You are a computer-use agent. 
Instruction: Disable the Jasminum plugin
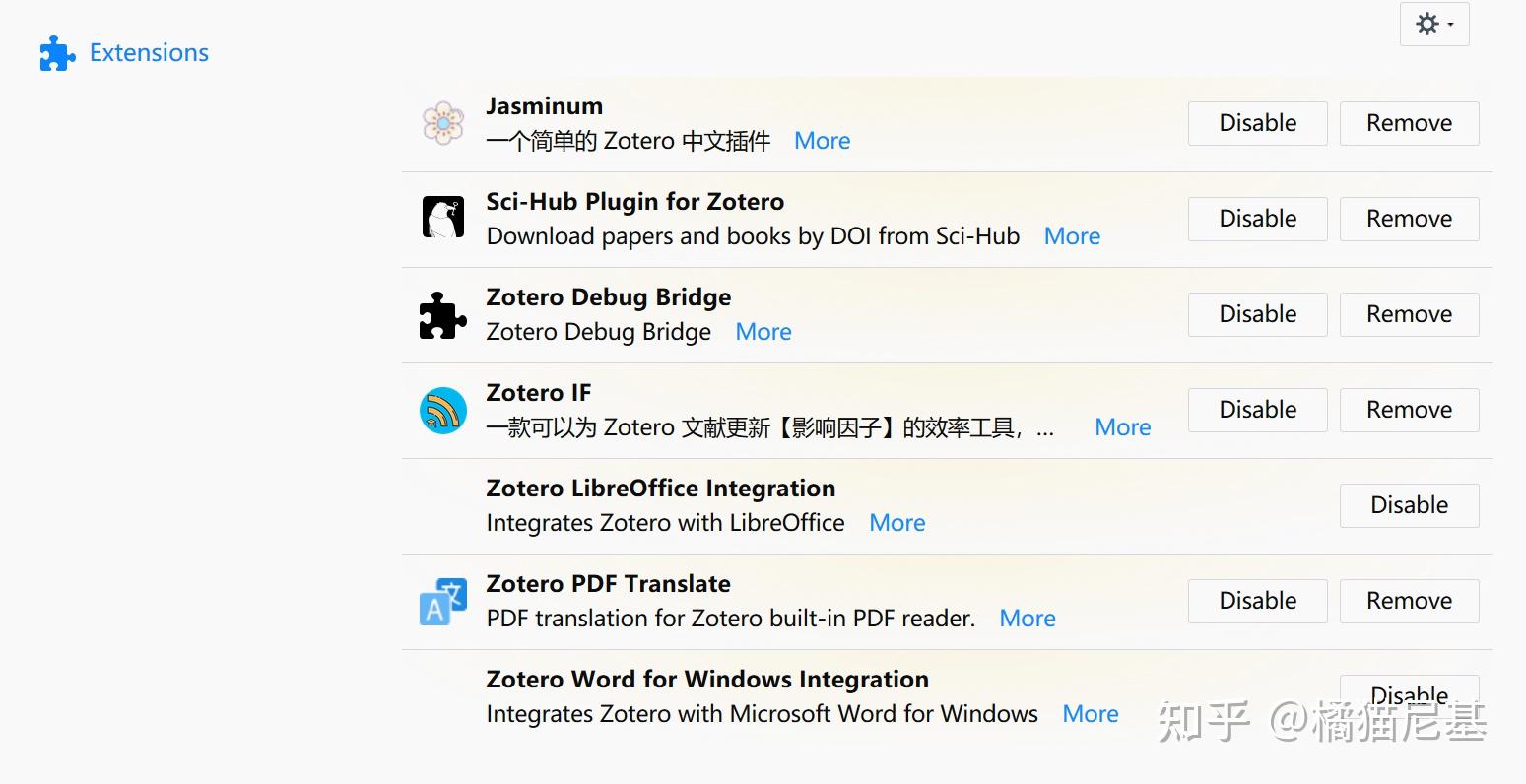pyautogui.click(x=1257, y=123)
